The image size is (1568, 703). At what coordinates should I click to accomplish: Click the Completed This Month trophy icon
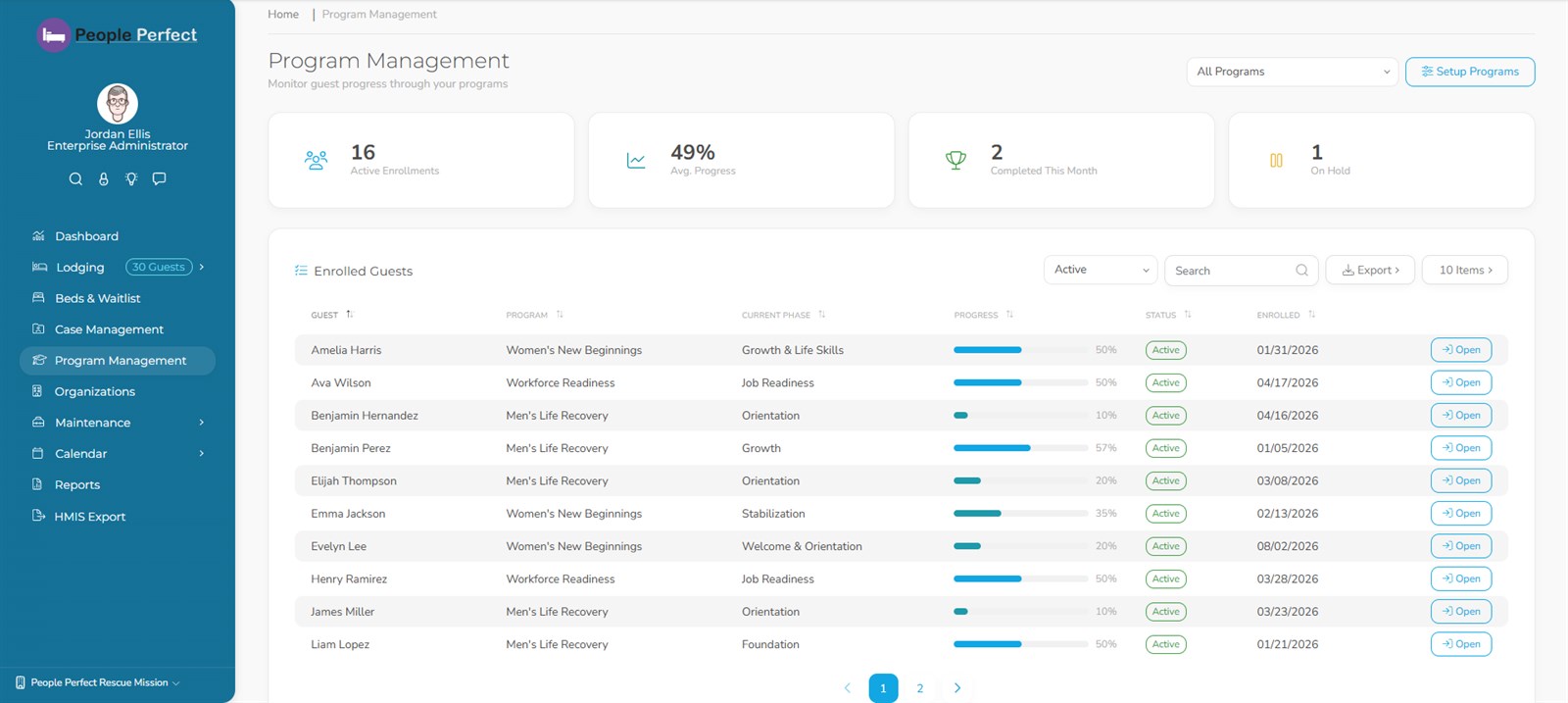[x=955, y=161]
